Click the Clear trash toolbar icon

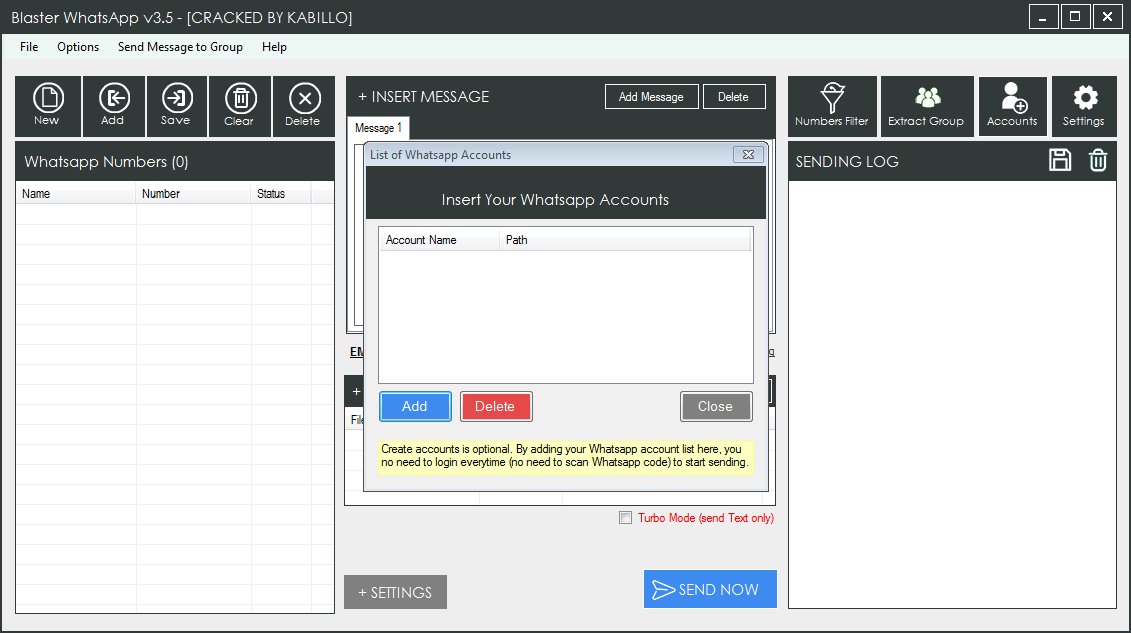pyautogui.click(x=239, y=106)
